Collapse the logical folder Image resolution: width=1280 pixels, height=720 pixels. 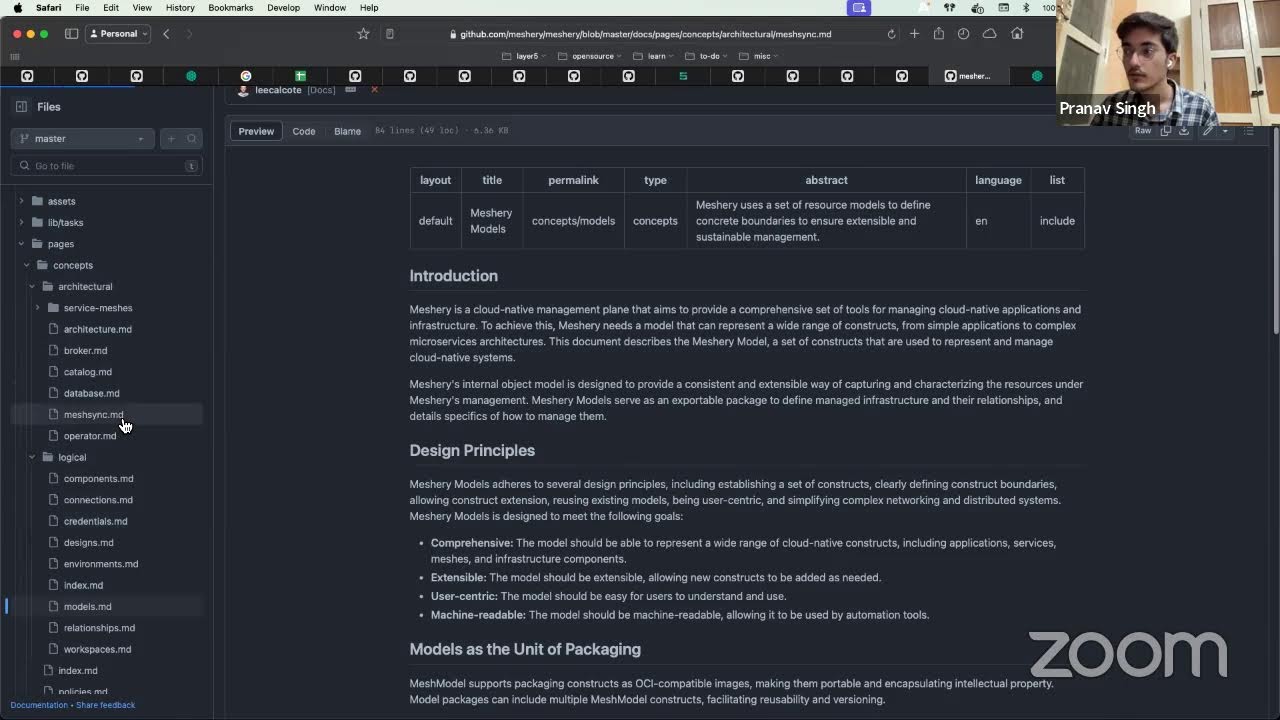(32, 457)
